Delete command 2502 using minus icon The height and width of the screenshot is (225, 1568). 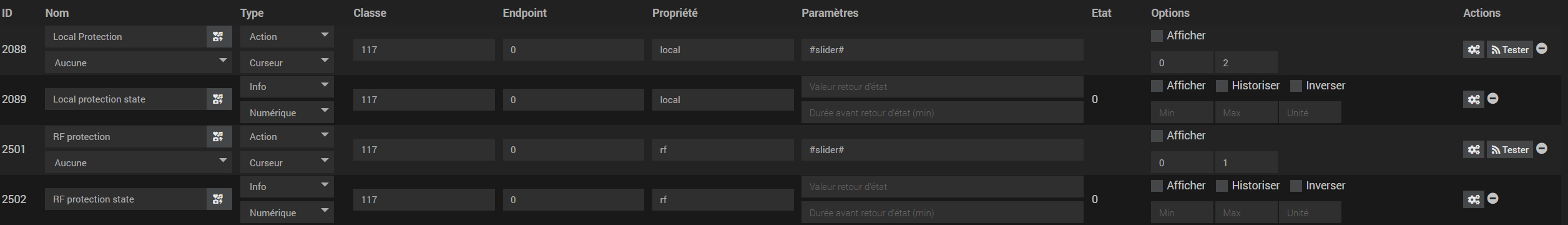[x=1493, y=199]
